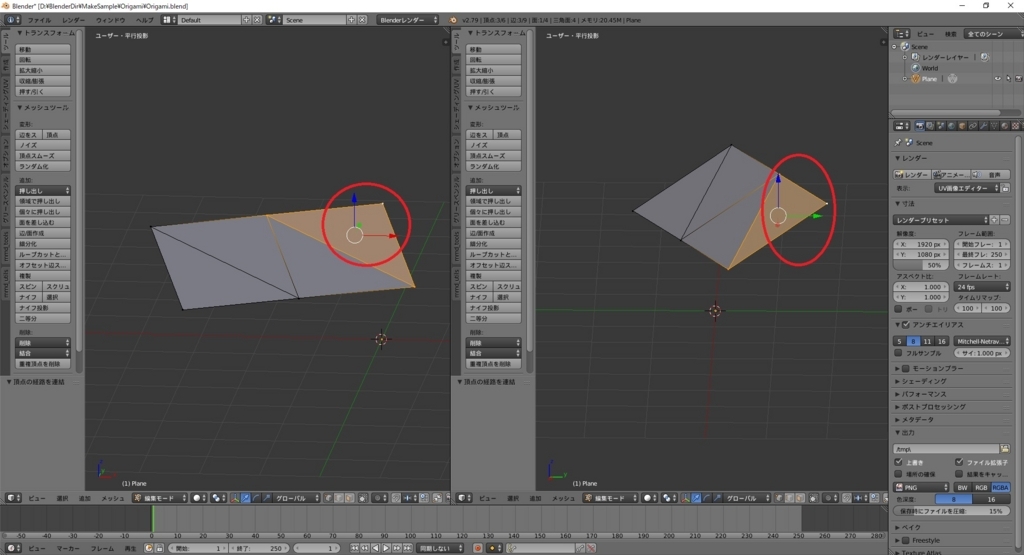Open the ファイル menu in the top bar
Screen dimensions: 1024x555
39,20
